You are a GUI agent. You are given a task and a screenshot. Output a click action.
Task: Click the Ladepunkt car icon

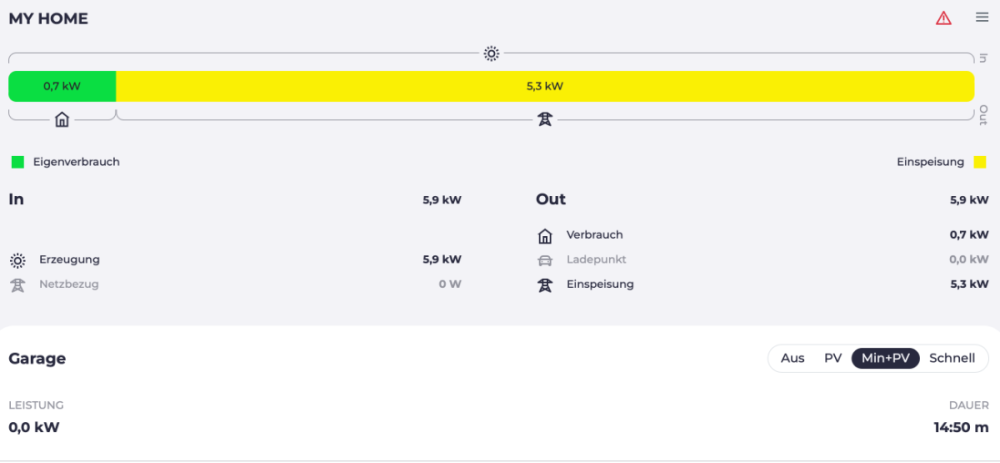point(545,260)
